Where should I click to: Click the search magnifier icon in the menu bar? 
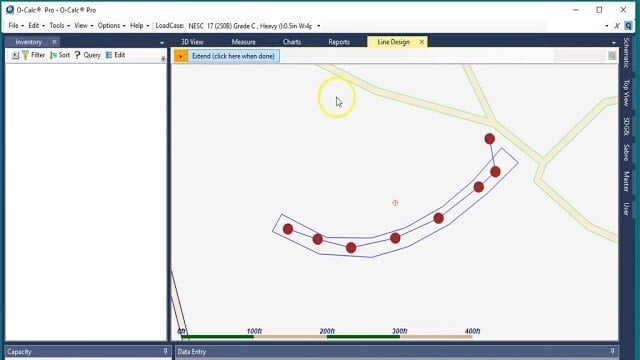629,26
